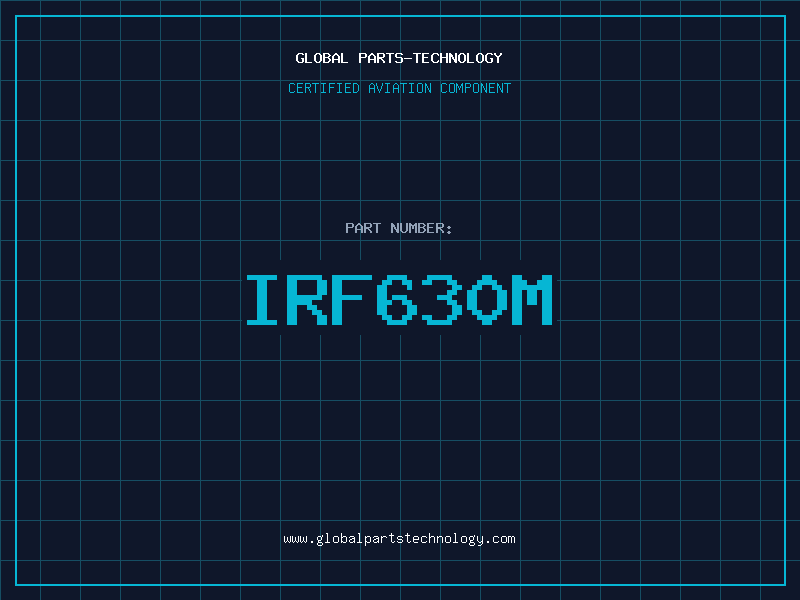
Task: Click the word CERTIFIED in the subtitle
Action: pyautogui.click(x=323, y=88)
